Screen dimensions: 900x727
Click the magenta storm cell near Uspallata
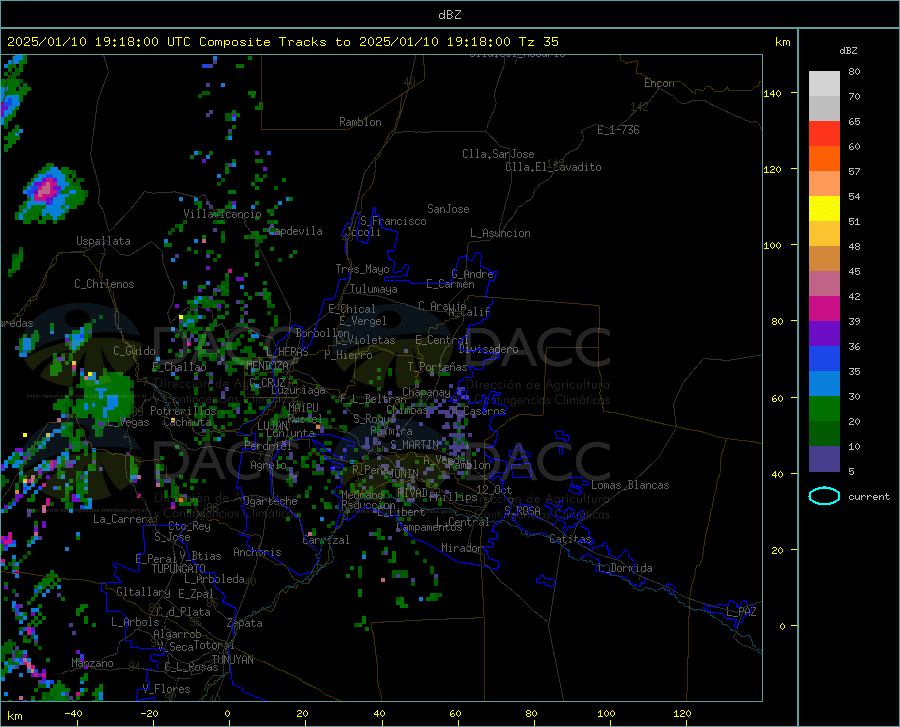tap(47, 189)
